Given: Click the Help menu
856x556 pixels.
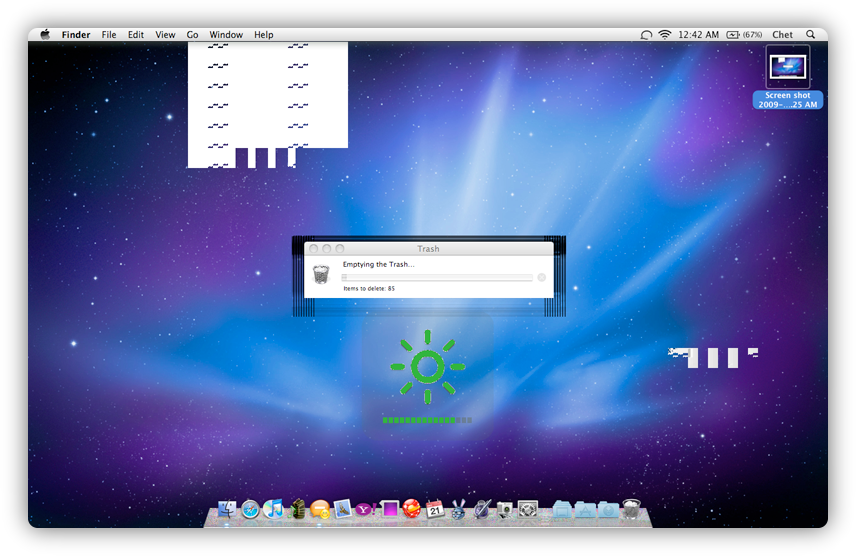Looking at the screenshot, I should point(263,34).
